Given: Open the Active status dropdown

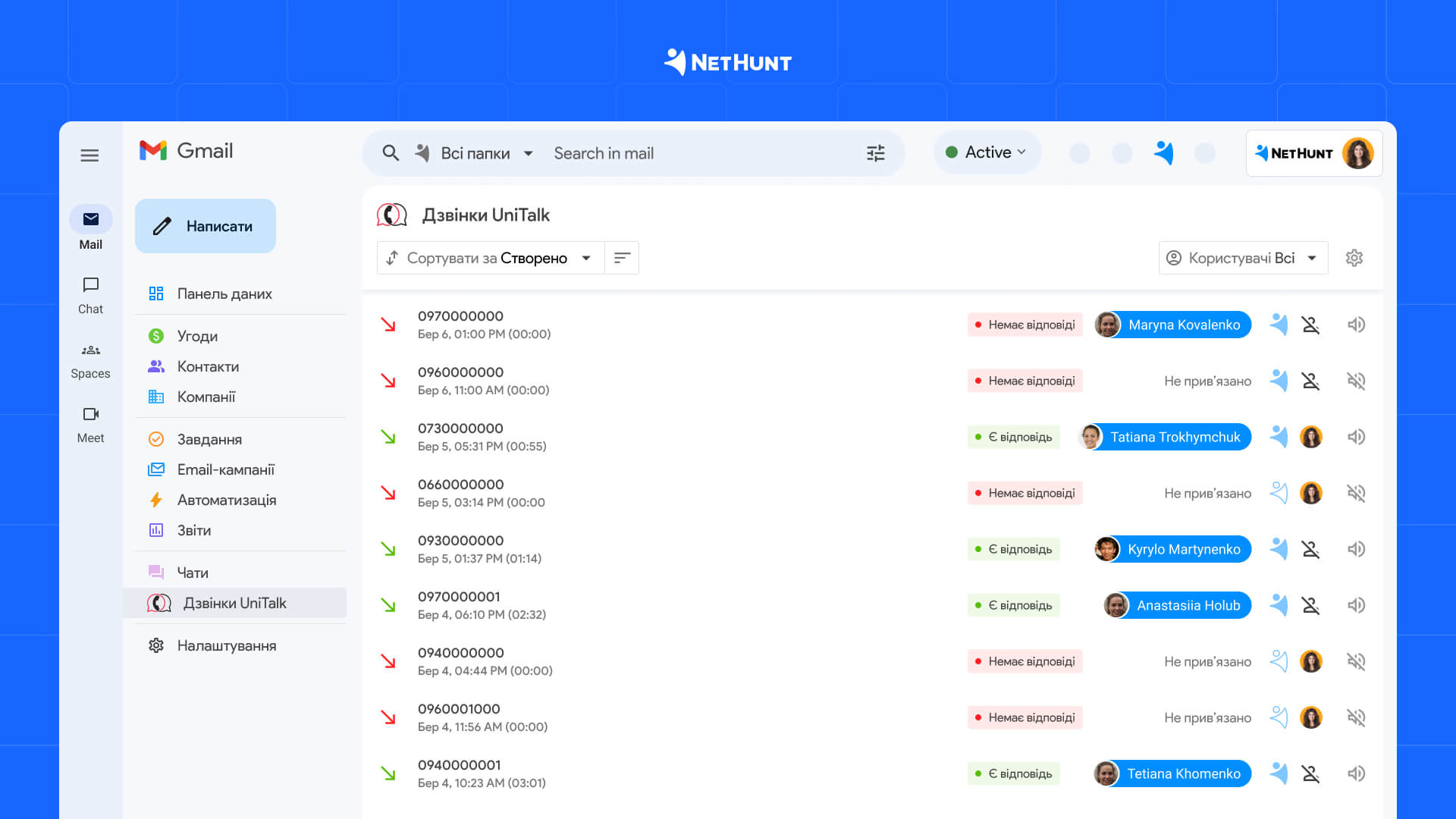Looking at the screenshot, I should click(x=987, y=152).
